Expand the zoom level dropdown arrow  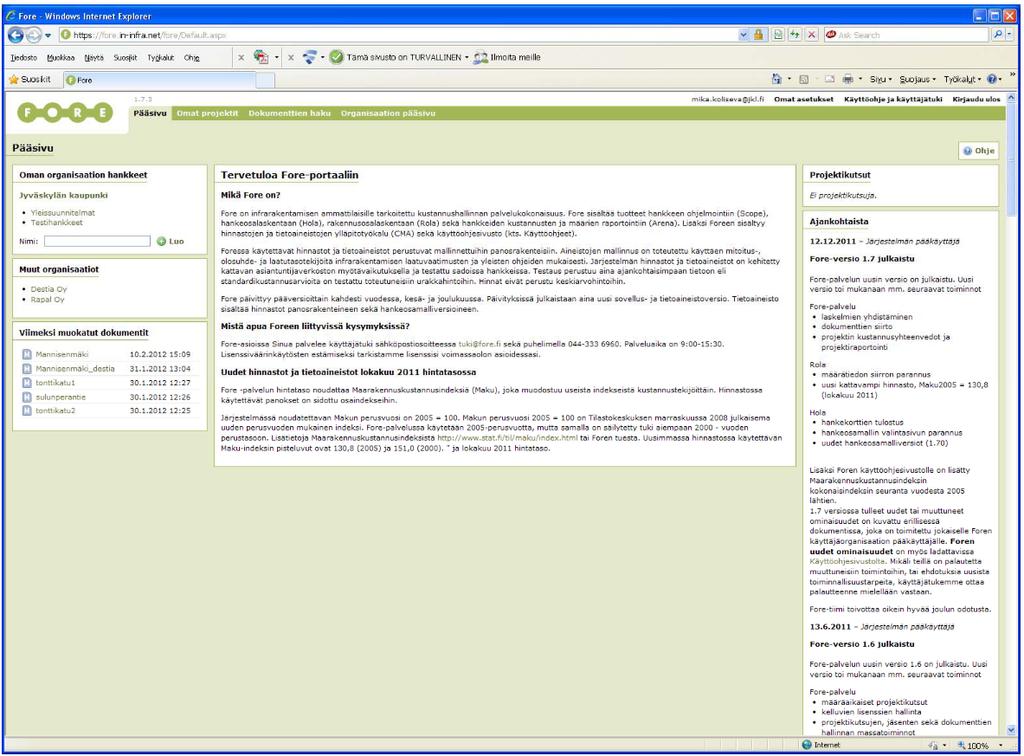1000,745
